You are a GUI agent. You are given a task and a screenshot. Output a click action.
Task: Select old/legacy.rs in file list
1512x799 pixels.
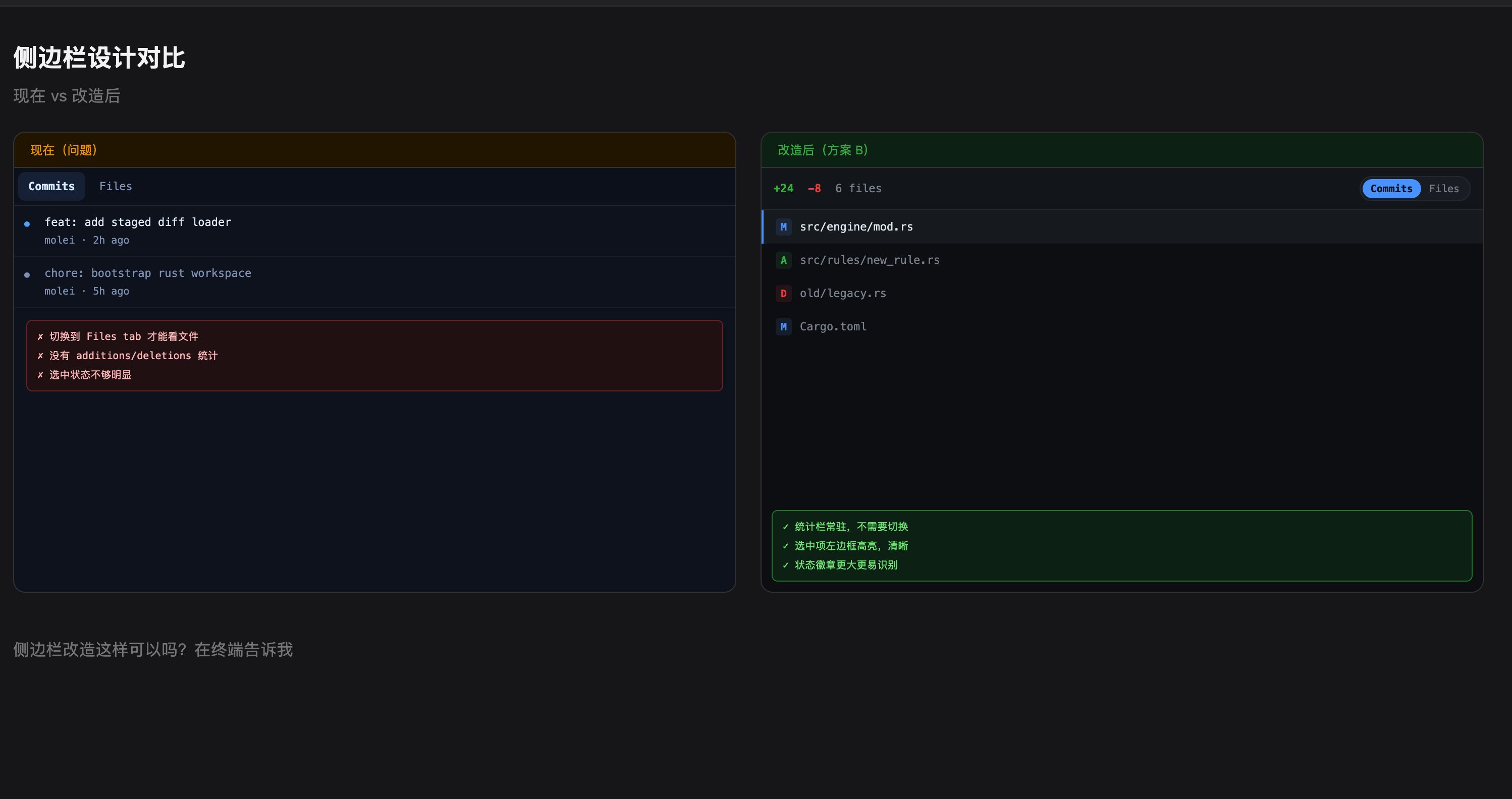pos(842,293)
